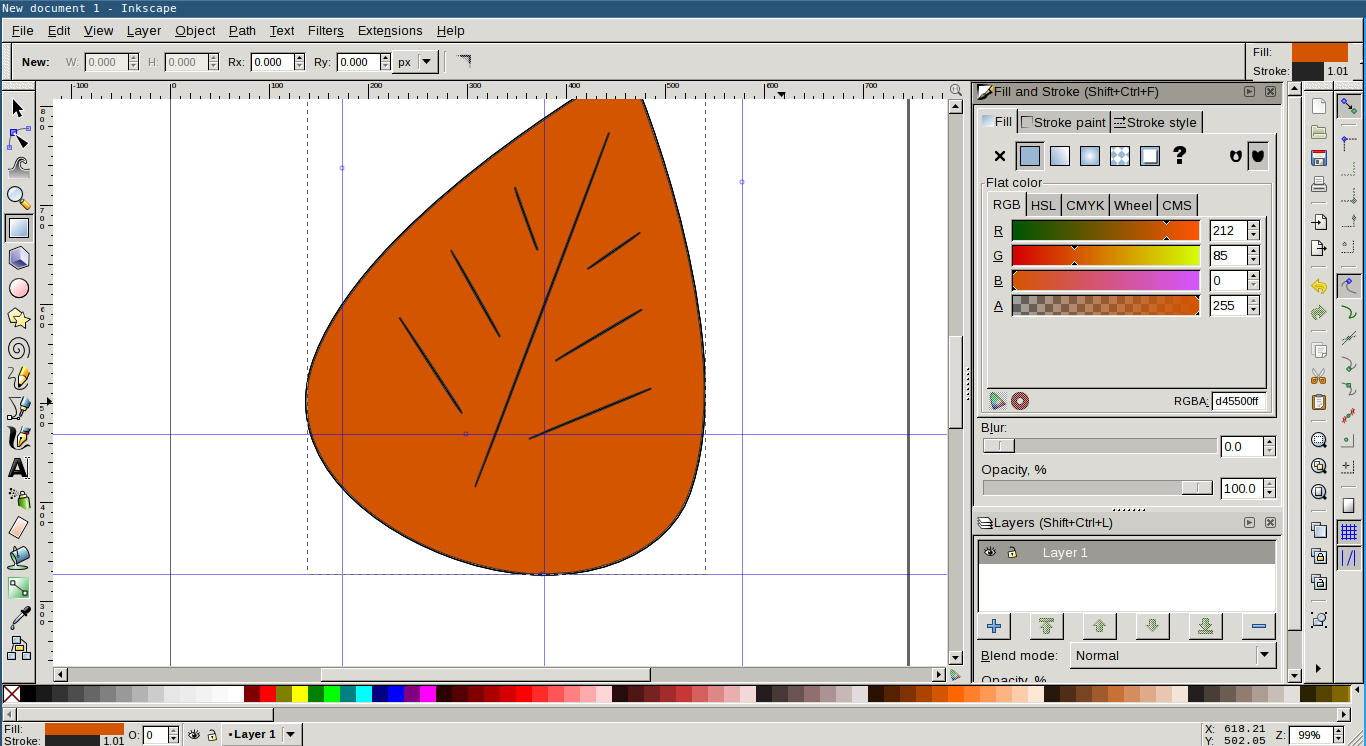Select the Gradient tool

(18, 588)
